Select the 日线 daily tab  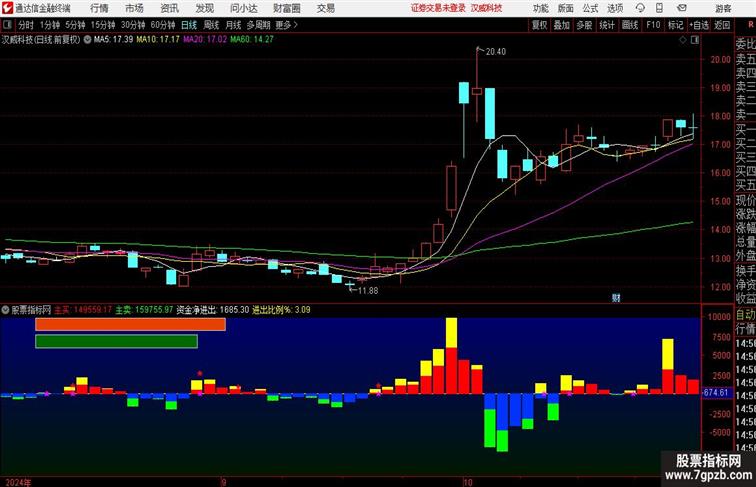(189, 25)
